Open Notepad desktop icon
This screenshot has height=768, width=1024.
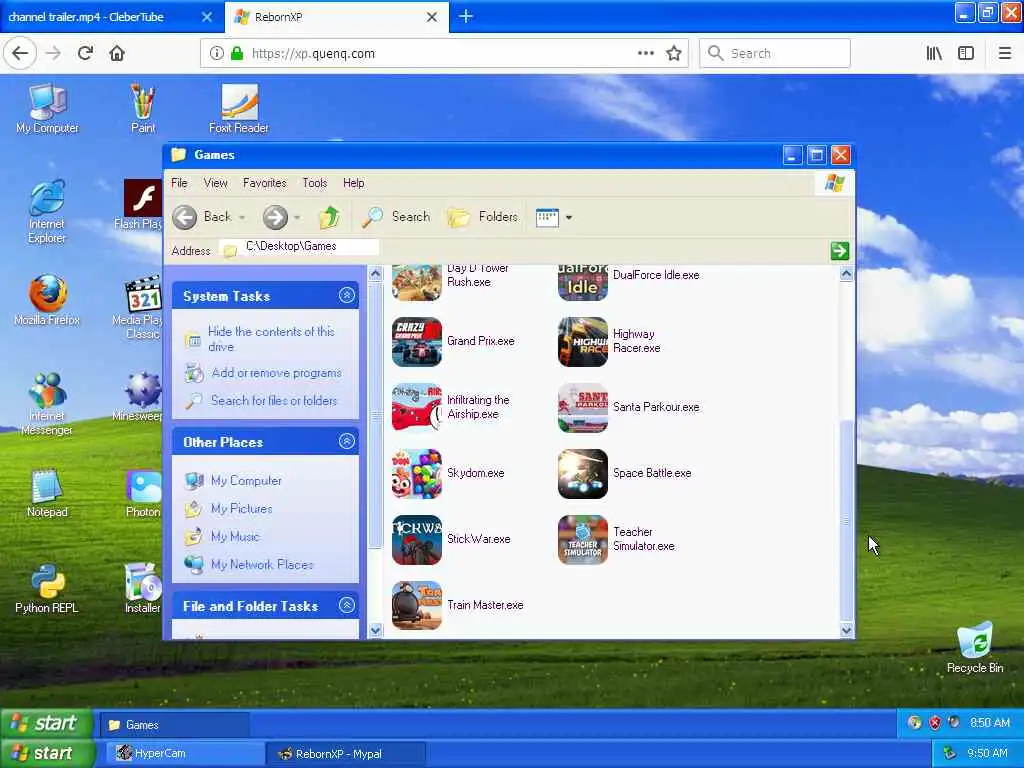[47, 493]
